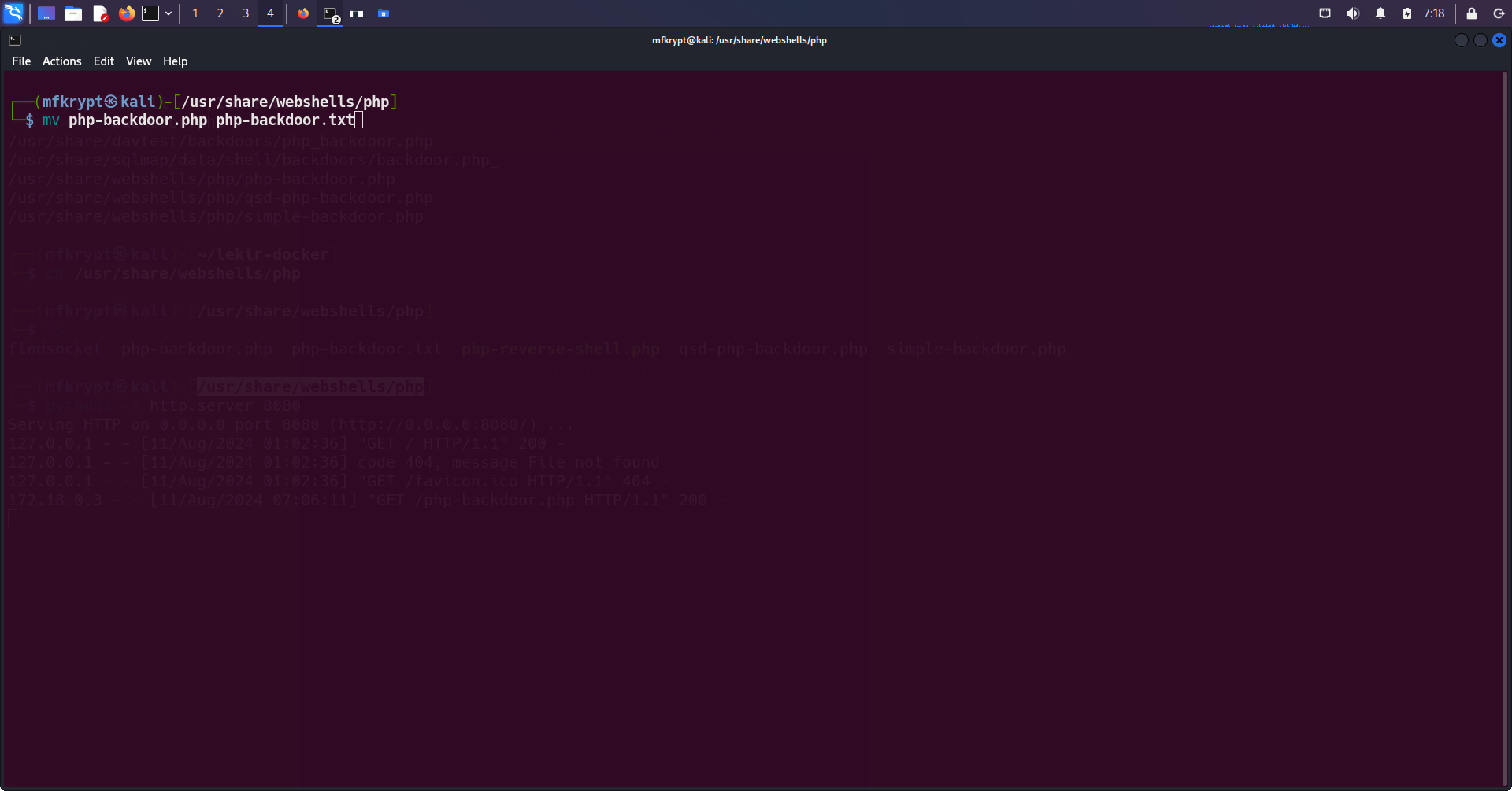The width and height of the screenshot is (1512, 791).
Task: Open the terminal emulator launcher
Action: click(x=150, y=13)
